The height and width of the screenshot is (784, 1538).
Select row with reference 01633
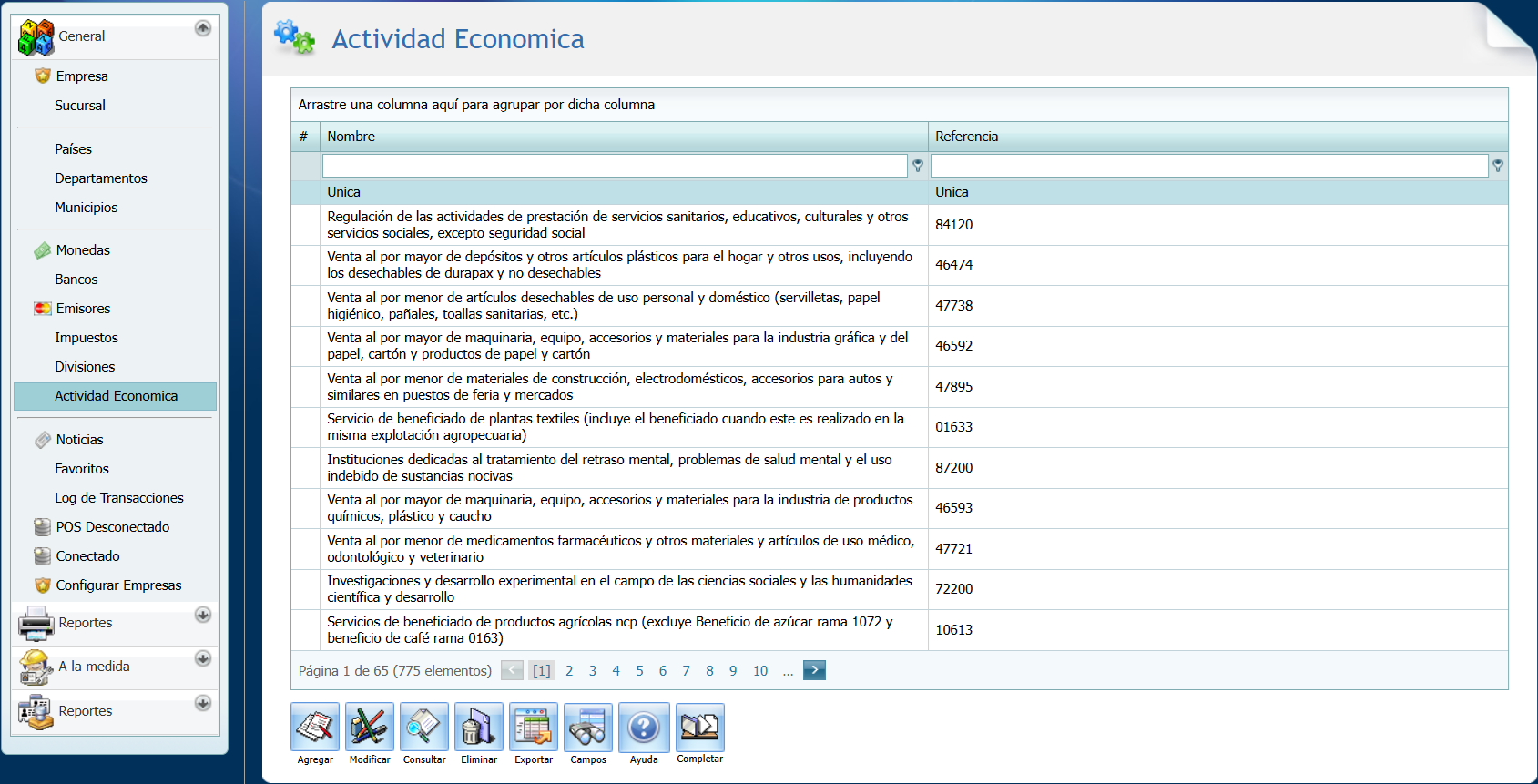click(900, 427)
